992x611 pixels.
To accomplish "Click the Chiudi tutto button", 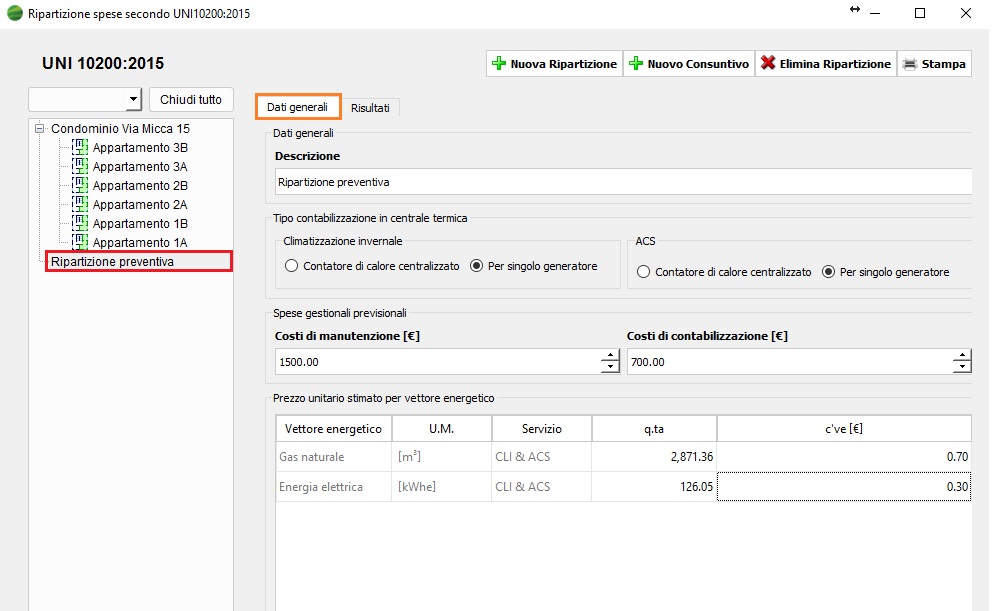I will coord(191,100).
